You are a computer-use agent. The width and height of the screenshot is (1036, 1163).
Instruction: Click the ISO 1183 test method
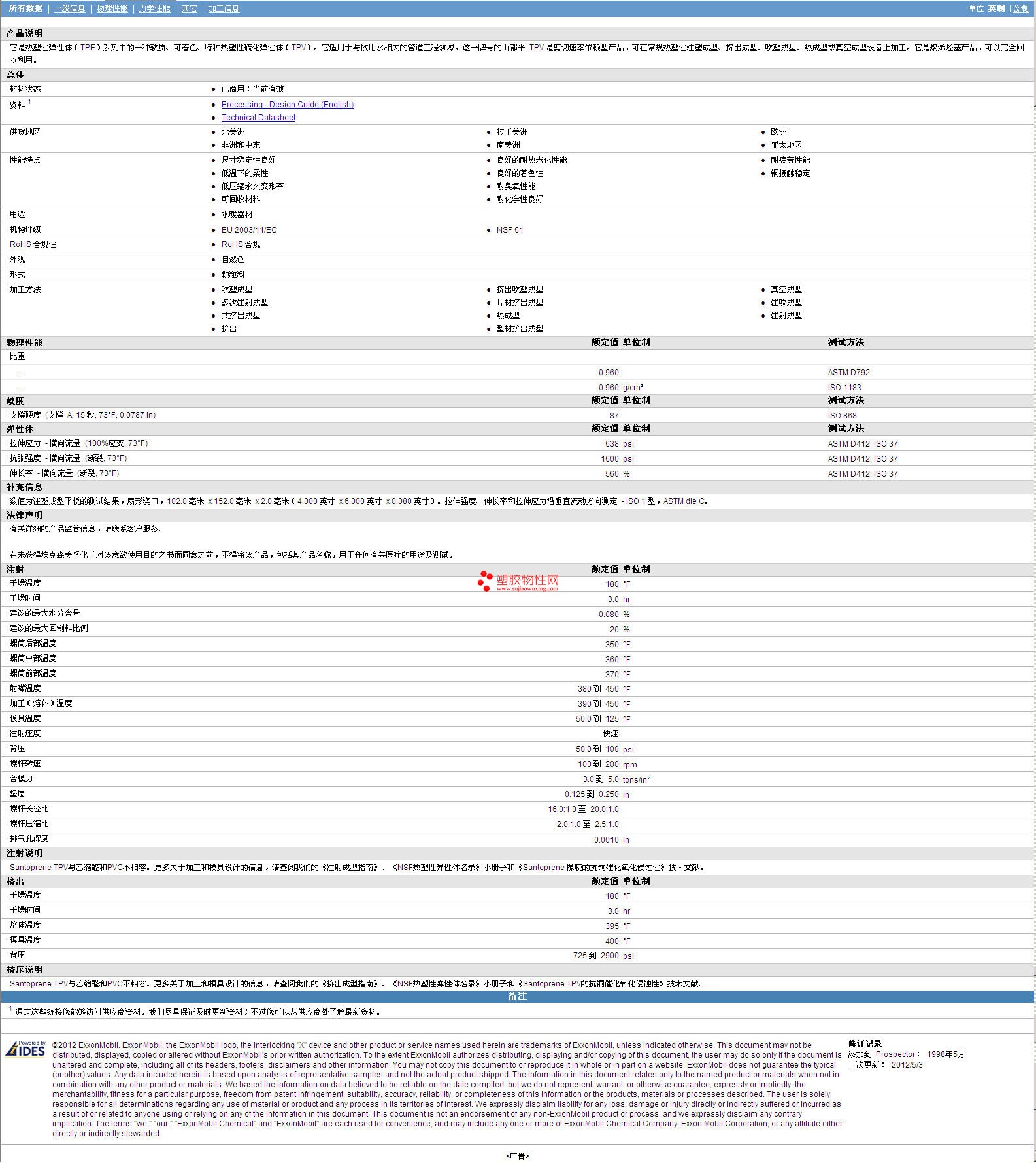click(844, 388)
